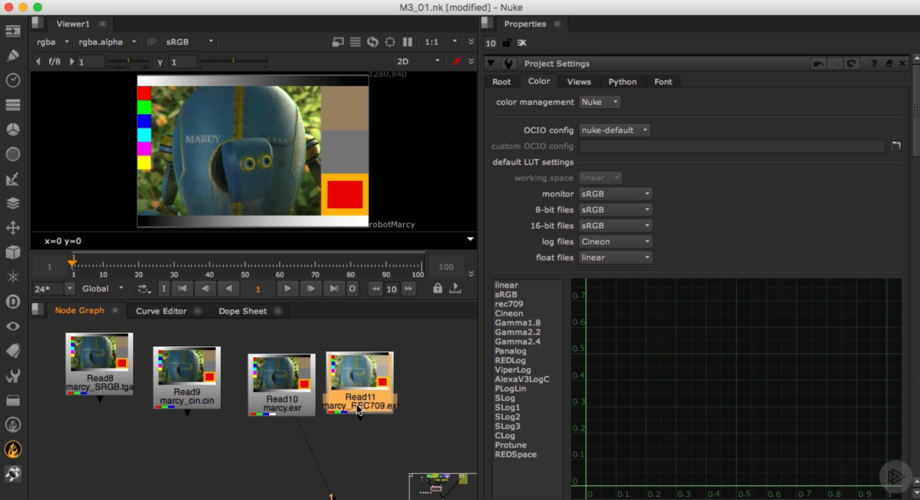Open the Image nodes toolbar menu
This screenshot has height=500, width=920.
13,31
